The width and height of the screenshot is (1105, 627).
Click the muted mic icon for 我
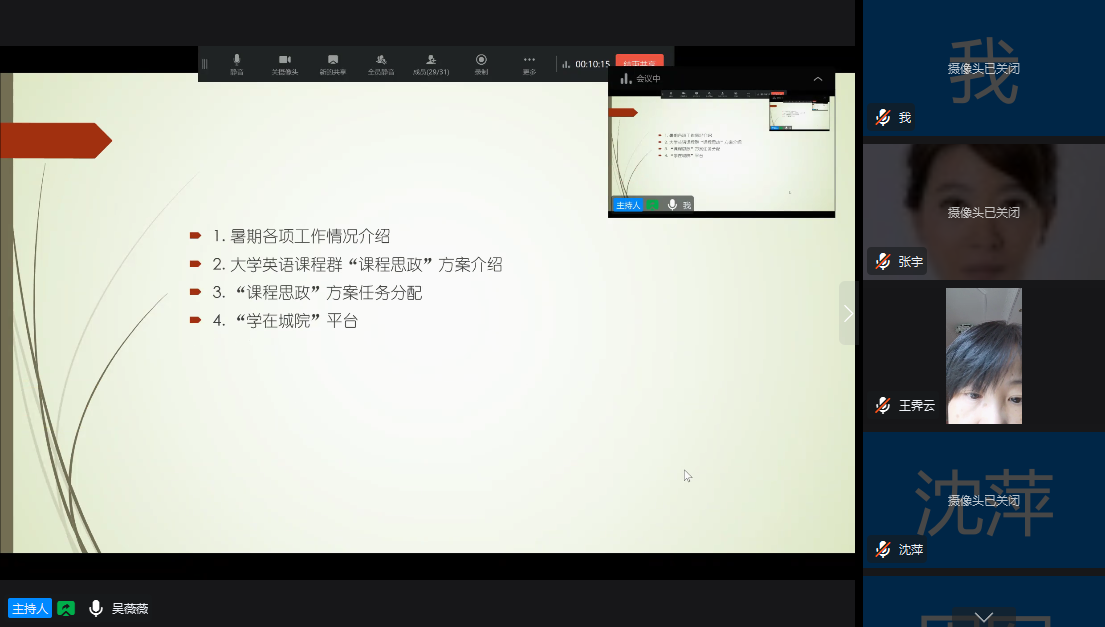(x=883, y=118)
